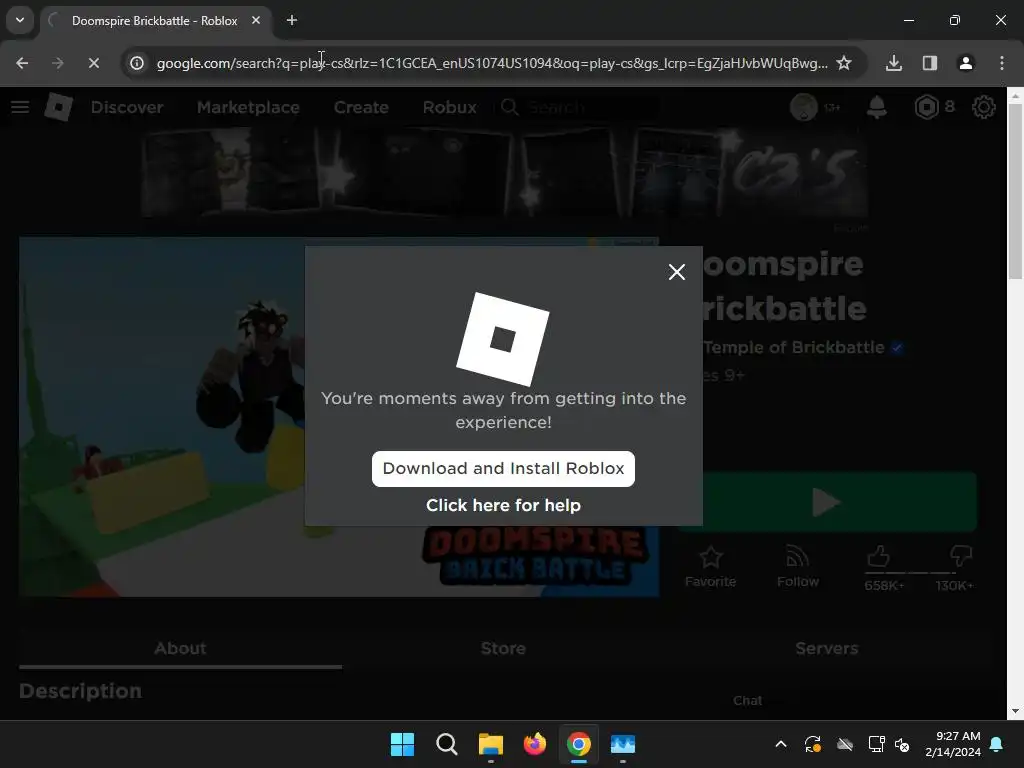Open the clock and date panel
Viewport: 1024px width, 768px height.
click(x=953, y=744)
